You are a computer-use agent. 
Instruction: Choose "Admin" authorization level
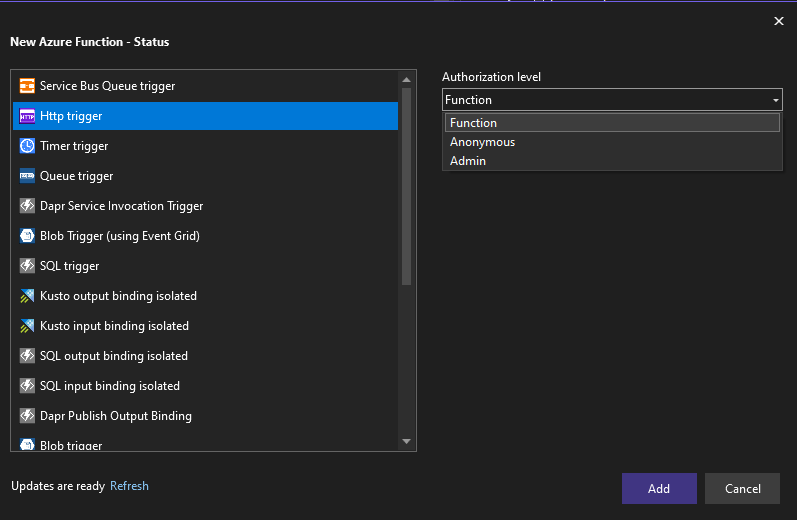(612, 161)
